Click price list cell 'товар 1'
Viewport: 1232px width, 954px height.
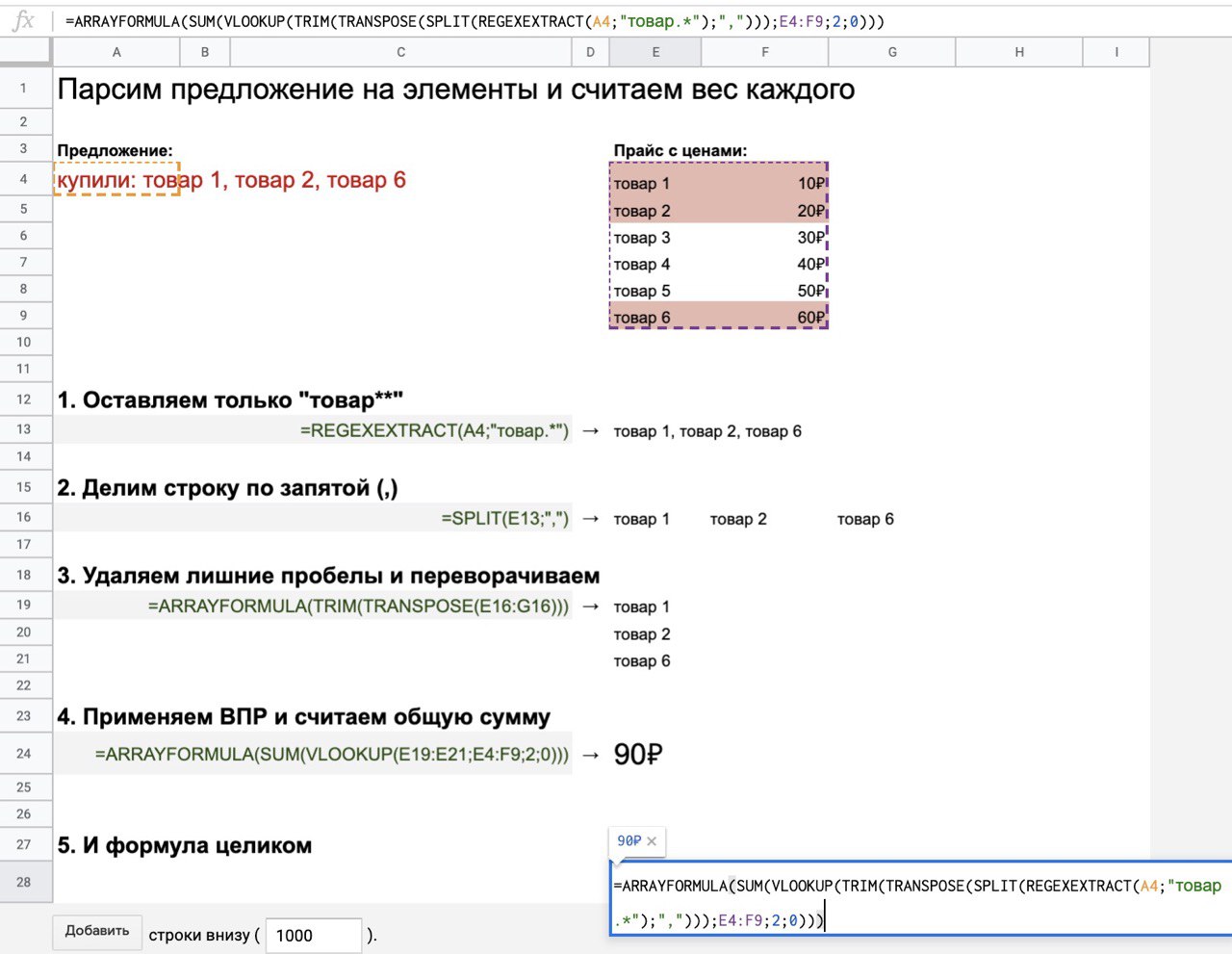[x=642, y=183]
